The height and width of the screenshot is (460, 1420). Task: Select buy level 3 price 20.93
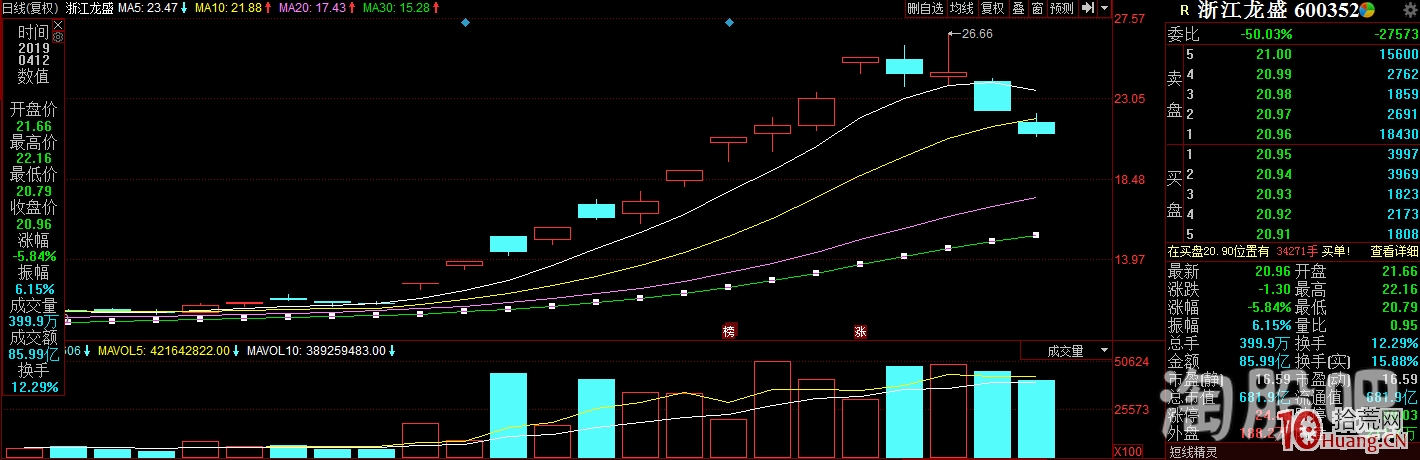point(1273,194)
